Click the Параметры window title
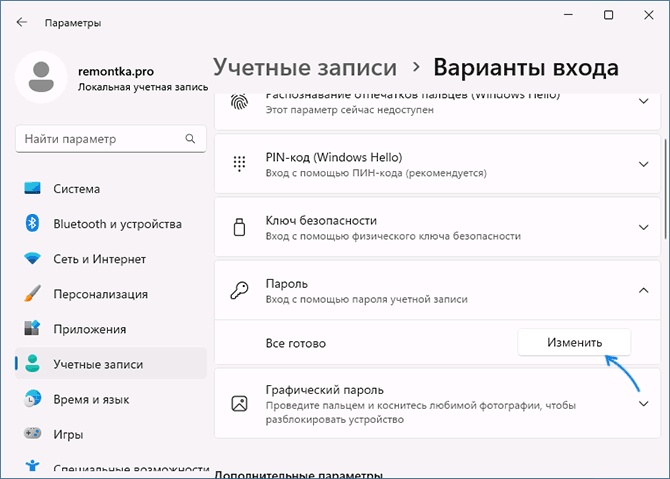 tap(73, 23)
